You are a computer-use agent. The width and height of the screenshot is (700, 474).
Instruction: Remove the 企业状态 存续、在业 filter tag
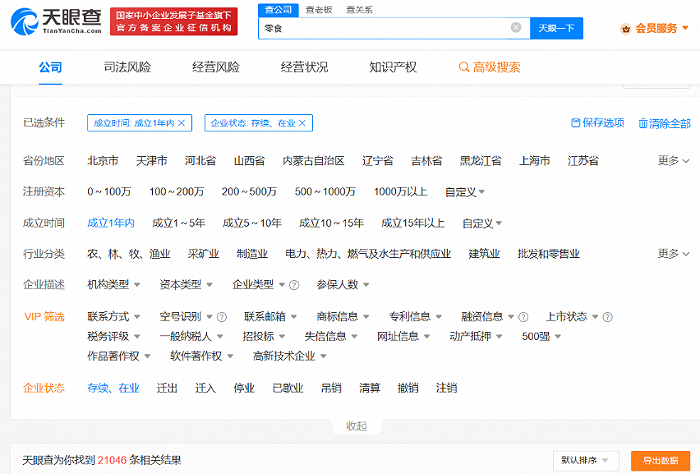(x=303, y=123)
